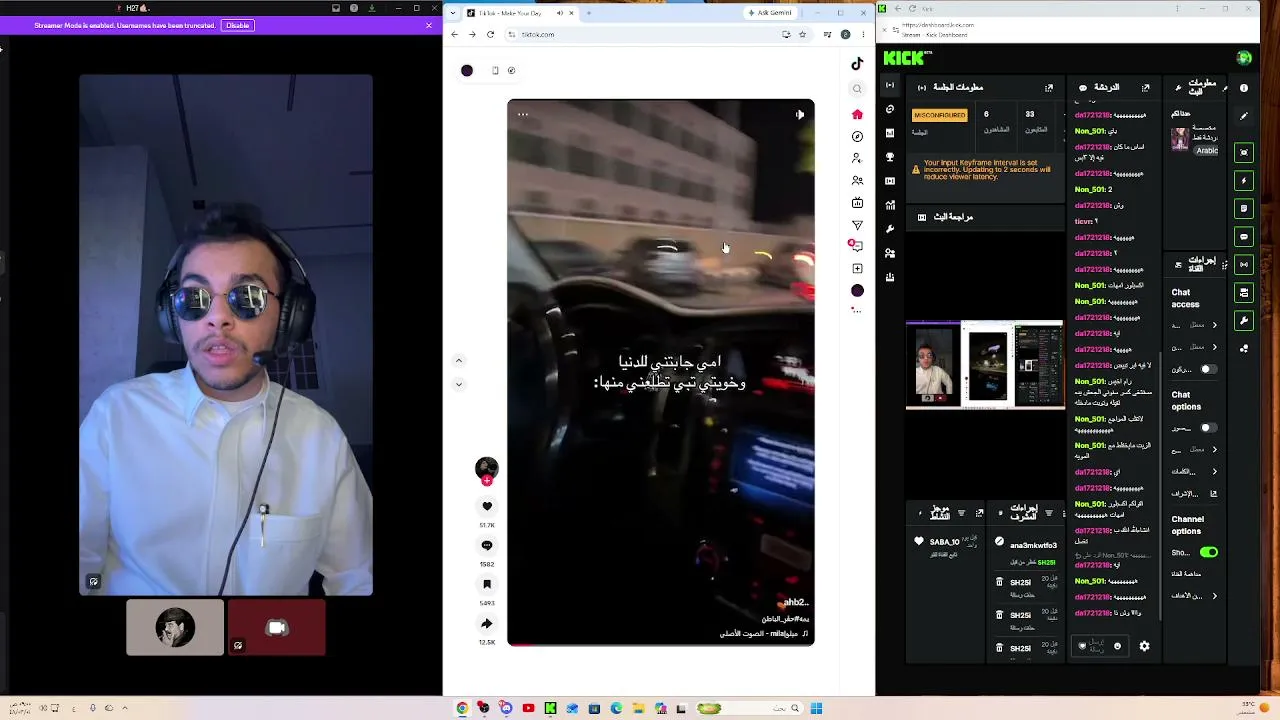Click TikTok search magnifier icon
Viewport: 1280px width, 720px height.
tap(857, 89)
